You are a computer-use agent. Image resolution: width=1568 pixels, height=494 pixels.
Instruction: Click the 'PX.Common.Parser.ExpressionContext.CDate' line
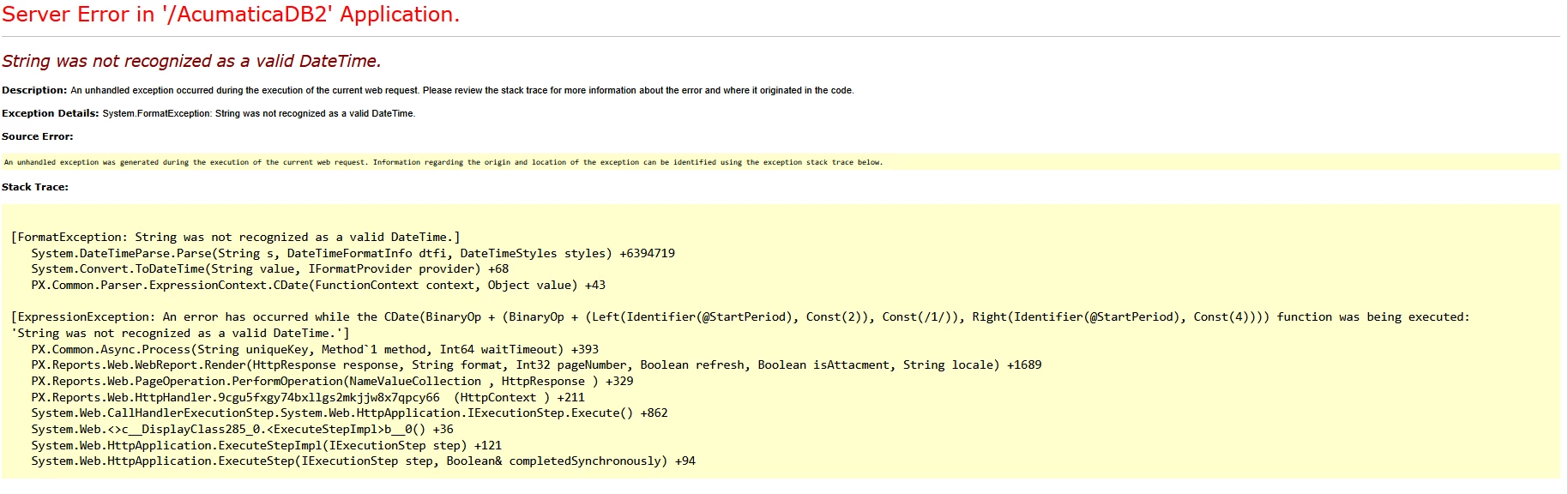click(318, 286)
